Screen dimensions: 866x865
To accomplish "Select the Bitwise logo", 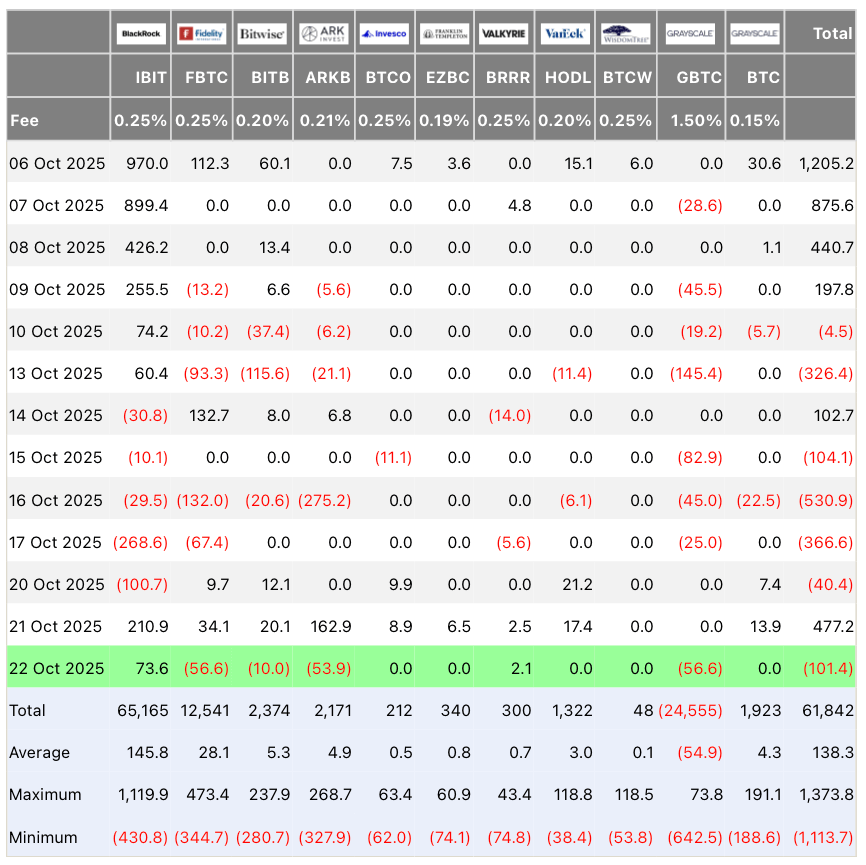I will click(x=262, y=34).
